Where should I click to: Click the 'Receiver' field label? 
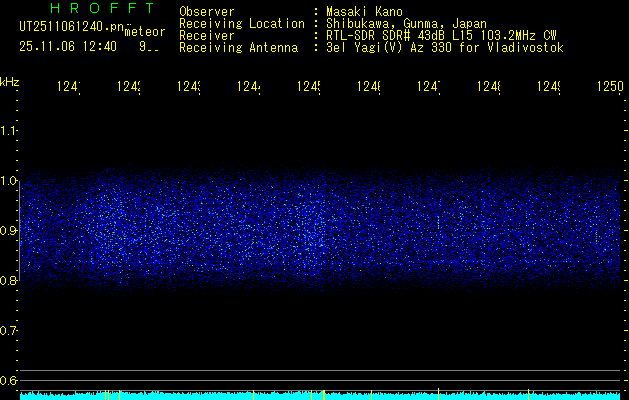click(207, 36)
